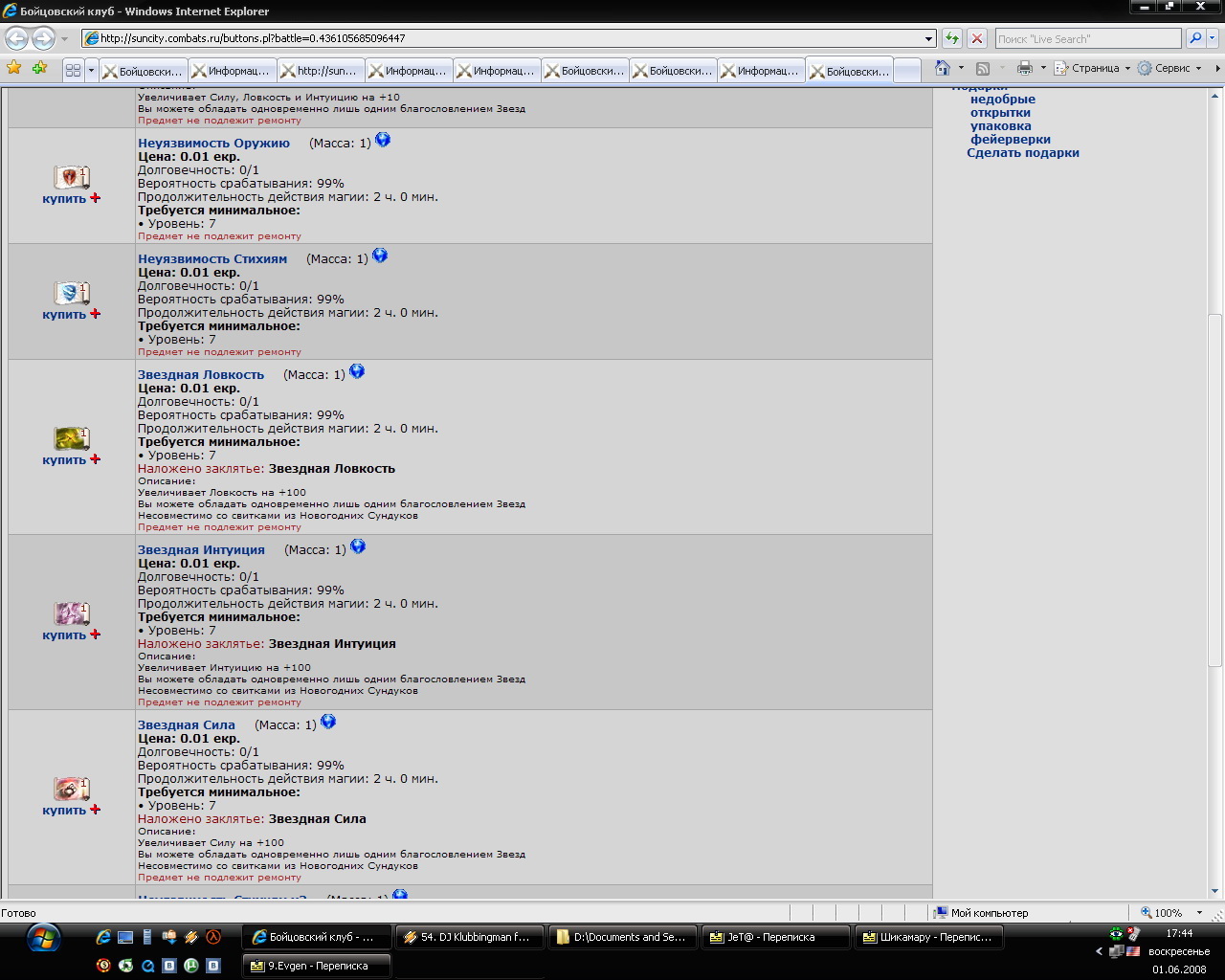Open the recent pages dropdown arrow

pos(64,38)
